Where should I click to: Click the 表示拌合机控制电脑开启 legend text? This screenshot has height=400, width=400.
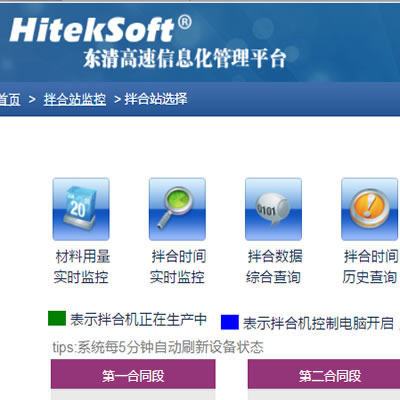coord(318,323)
